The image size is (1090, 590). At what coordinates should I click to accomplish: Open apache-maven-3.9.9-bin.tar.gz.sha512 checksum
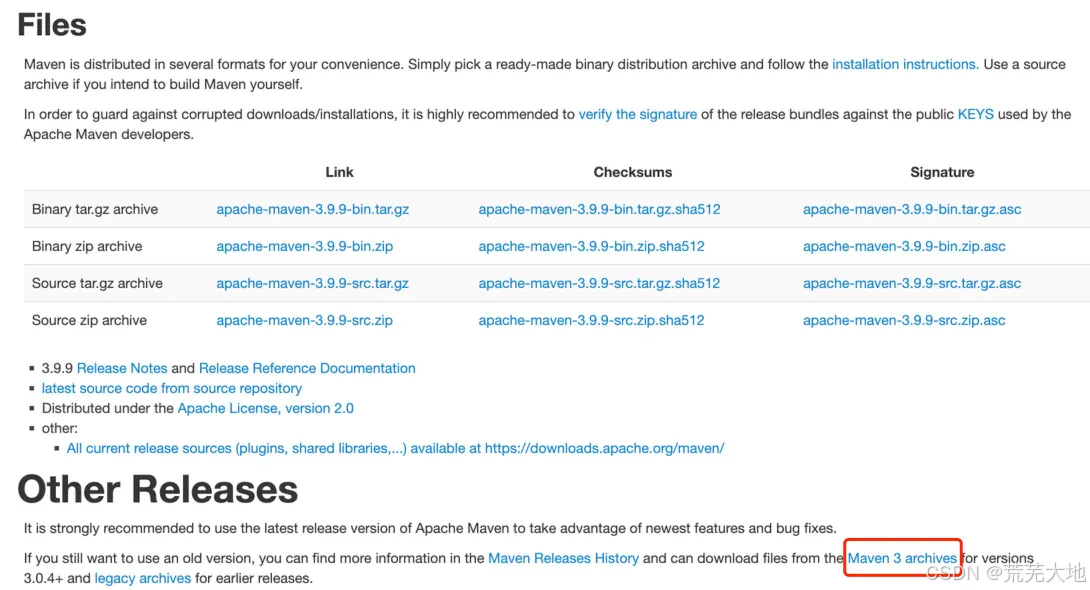pyautogui.click(x=599, y=209)
